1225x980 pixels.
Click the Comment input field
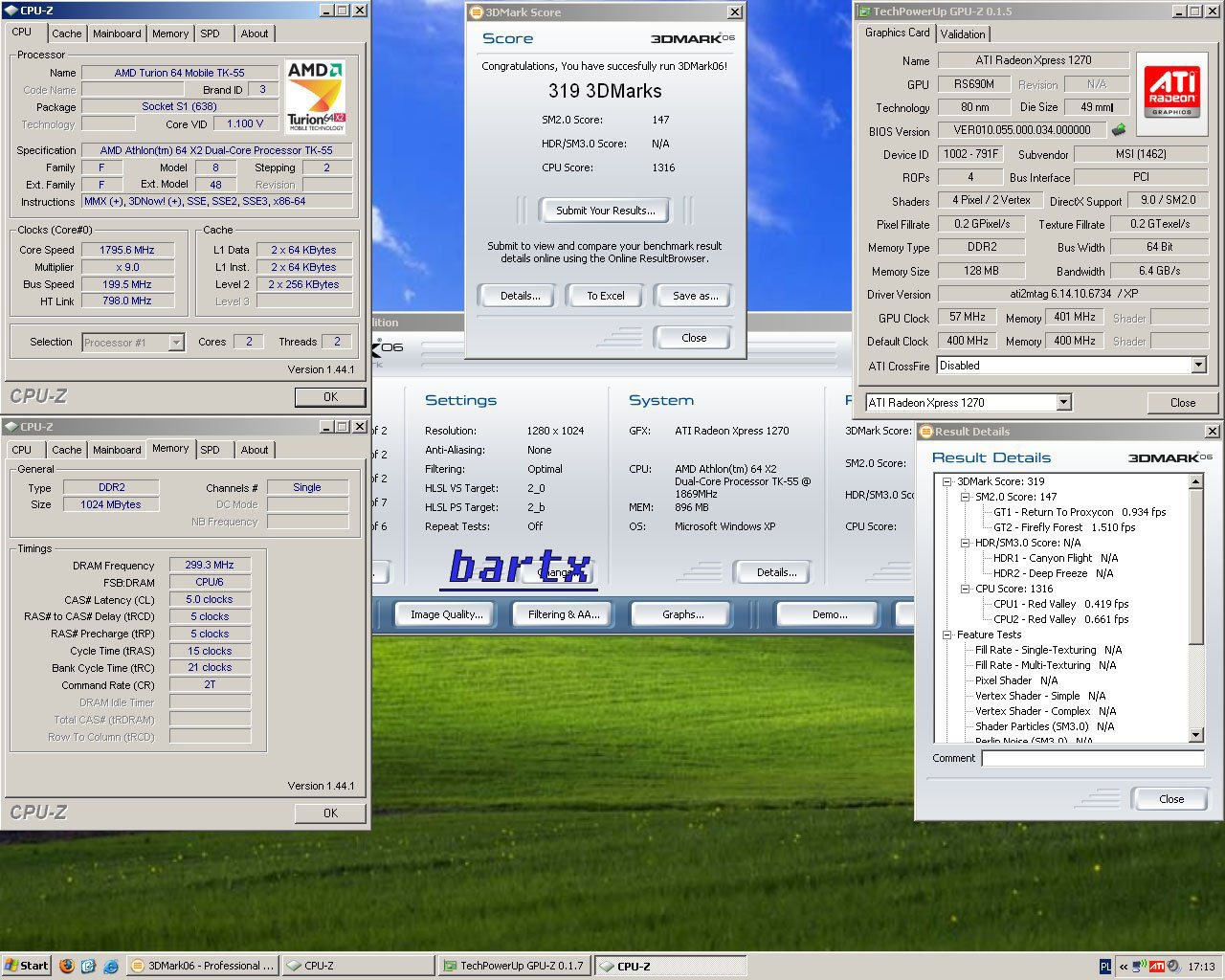pyautogui.click(x=1093, y=758)
